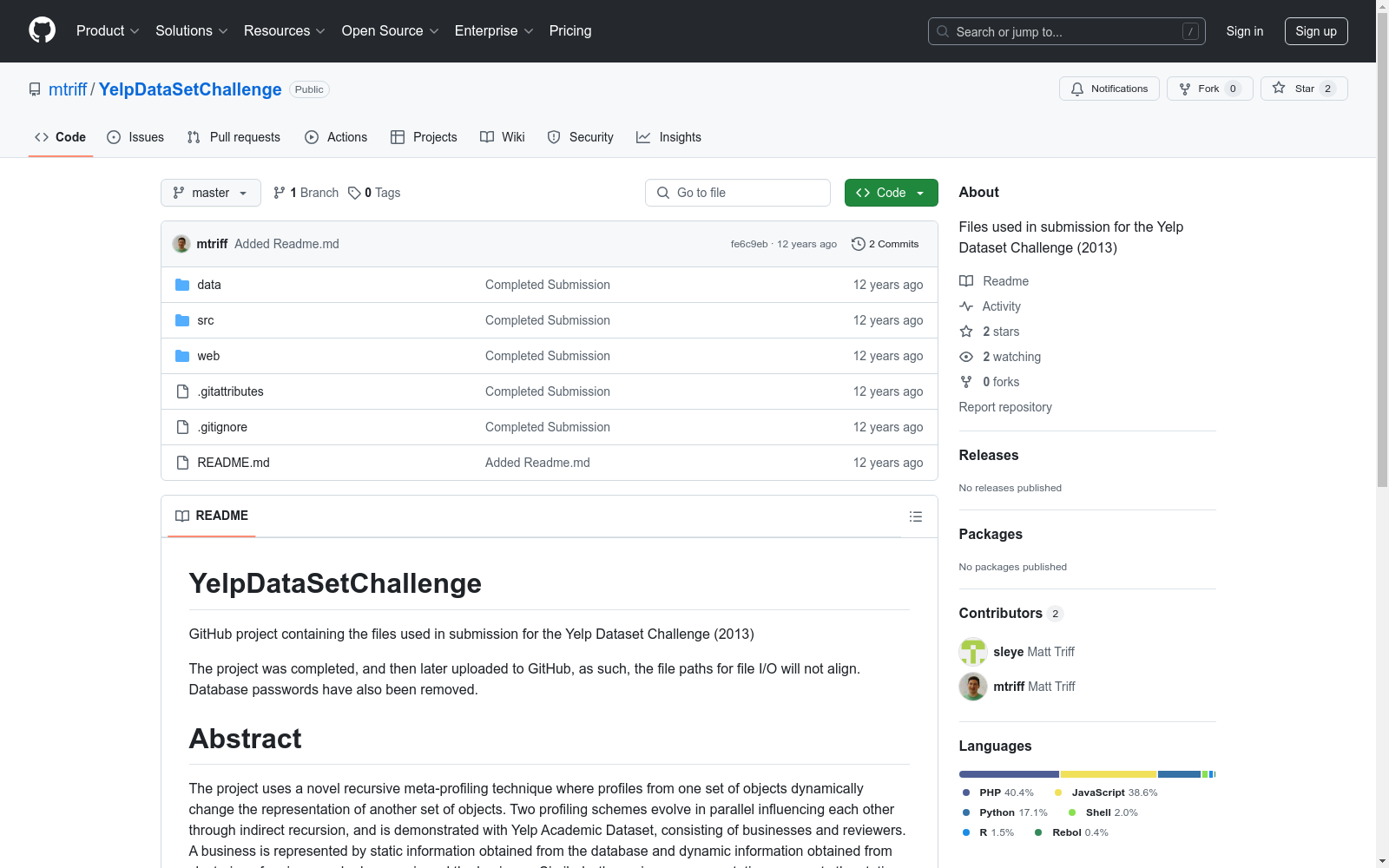This screenshot has height=868, width=1389.
Task: Click the Pricing link
Action: point(570,30)
